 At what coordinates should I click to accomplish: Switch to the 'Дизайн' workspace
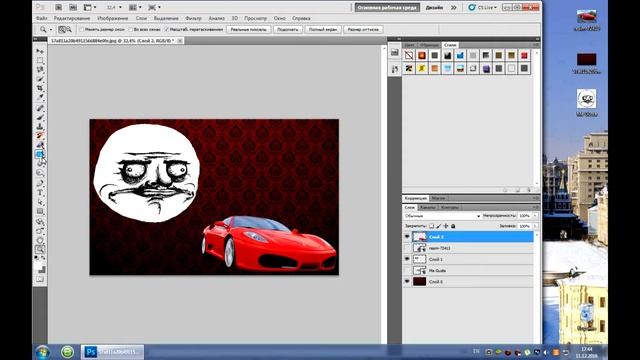(x=434, y=7)
